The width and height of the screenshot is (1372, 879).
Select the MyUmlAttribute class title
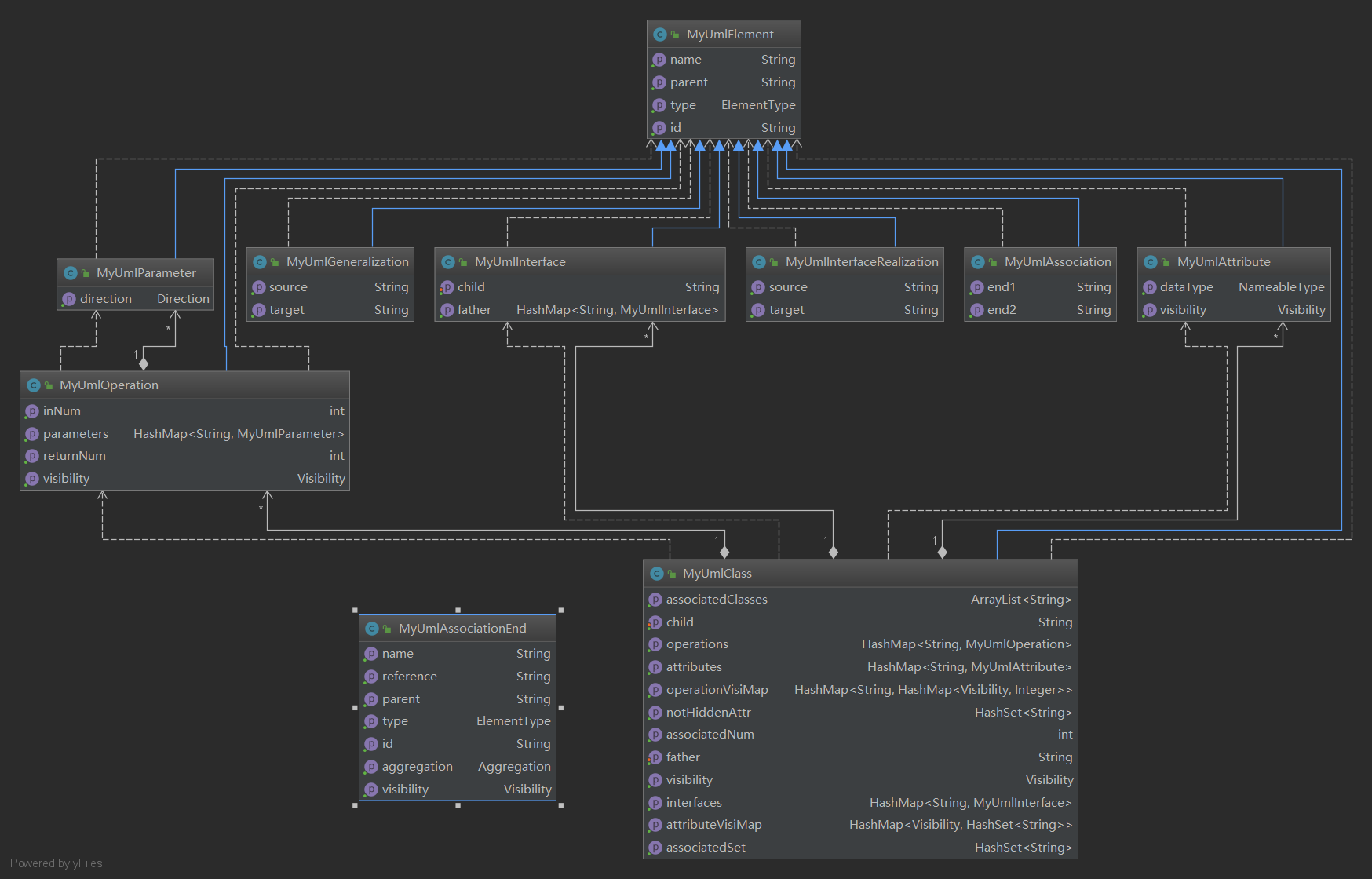point(1223,262)
